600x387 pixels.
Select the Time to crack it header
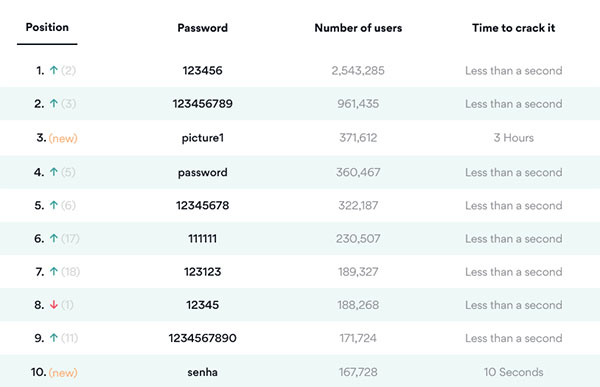[514, 28]
